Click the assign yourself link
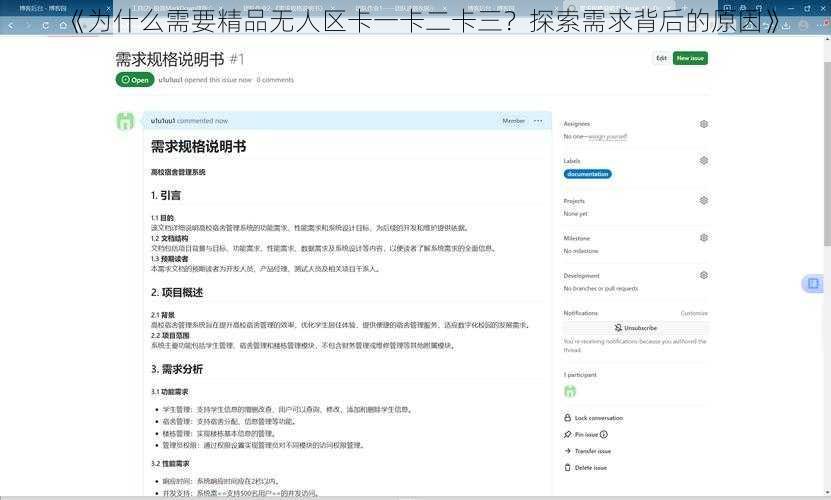 tap(607, 136)
